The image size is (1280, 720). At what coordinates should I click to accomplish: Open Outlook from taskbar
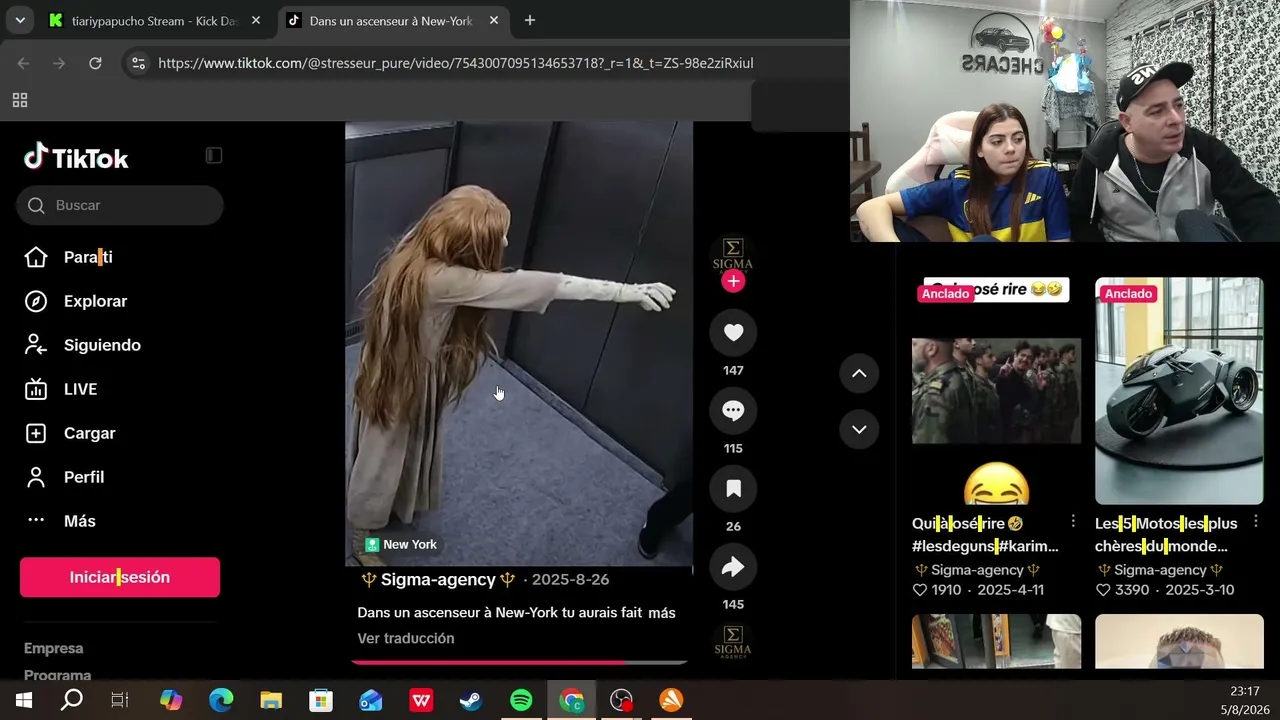click(x=371, y=700)
